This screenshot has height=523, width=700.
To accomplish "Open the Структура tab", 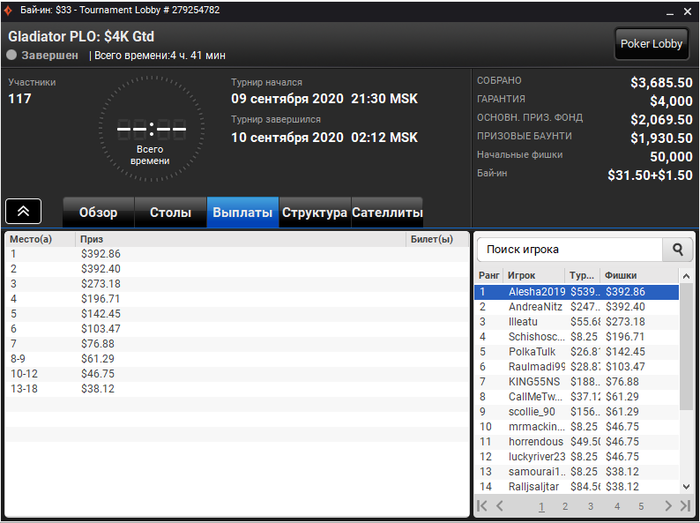I will [x=315, y=212].
